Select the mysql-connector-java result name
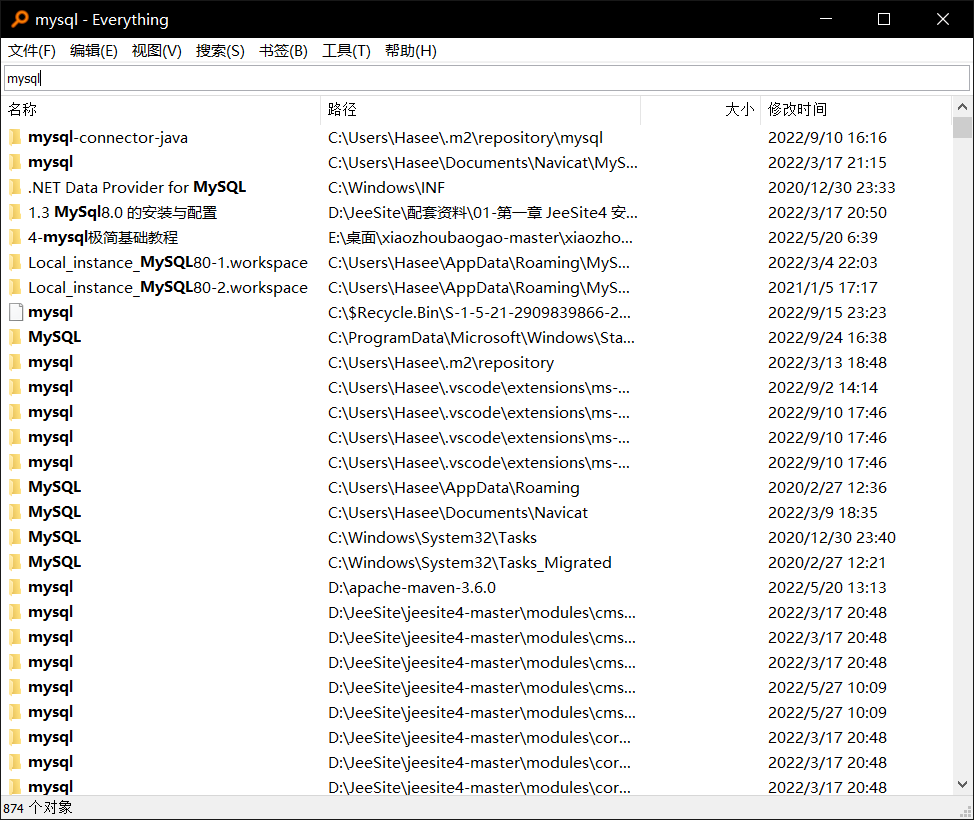The width and height of the screenshot is (974, 820). (108, 137)
